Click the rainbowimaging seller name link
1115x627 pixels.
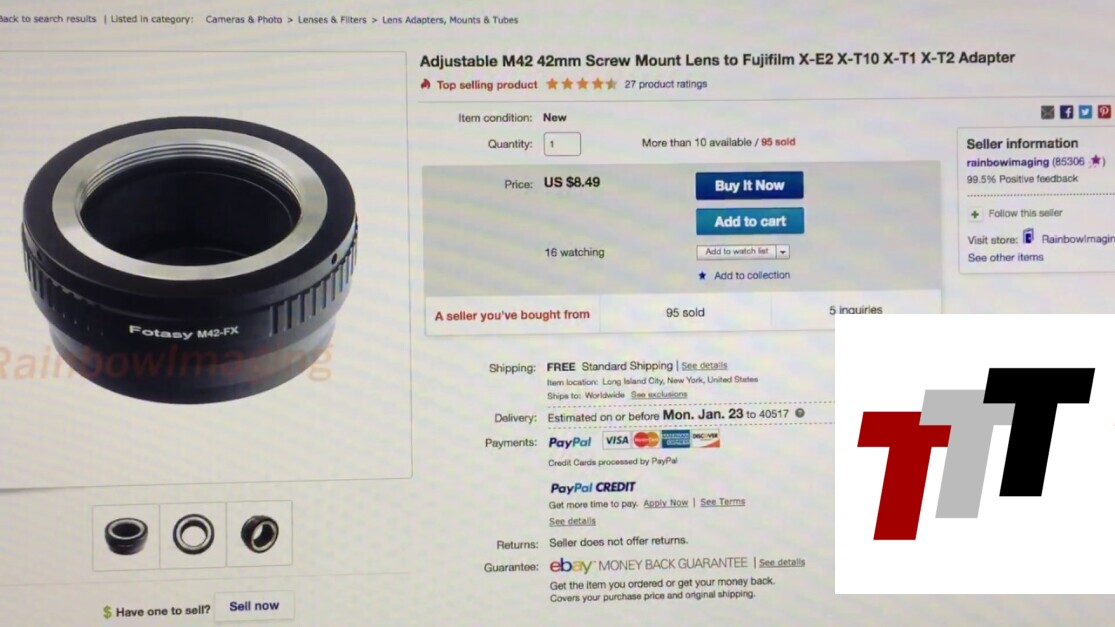[x=1007, y=162]
